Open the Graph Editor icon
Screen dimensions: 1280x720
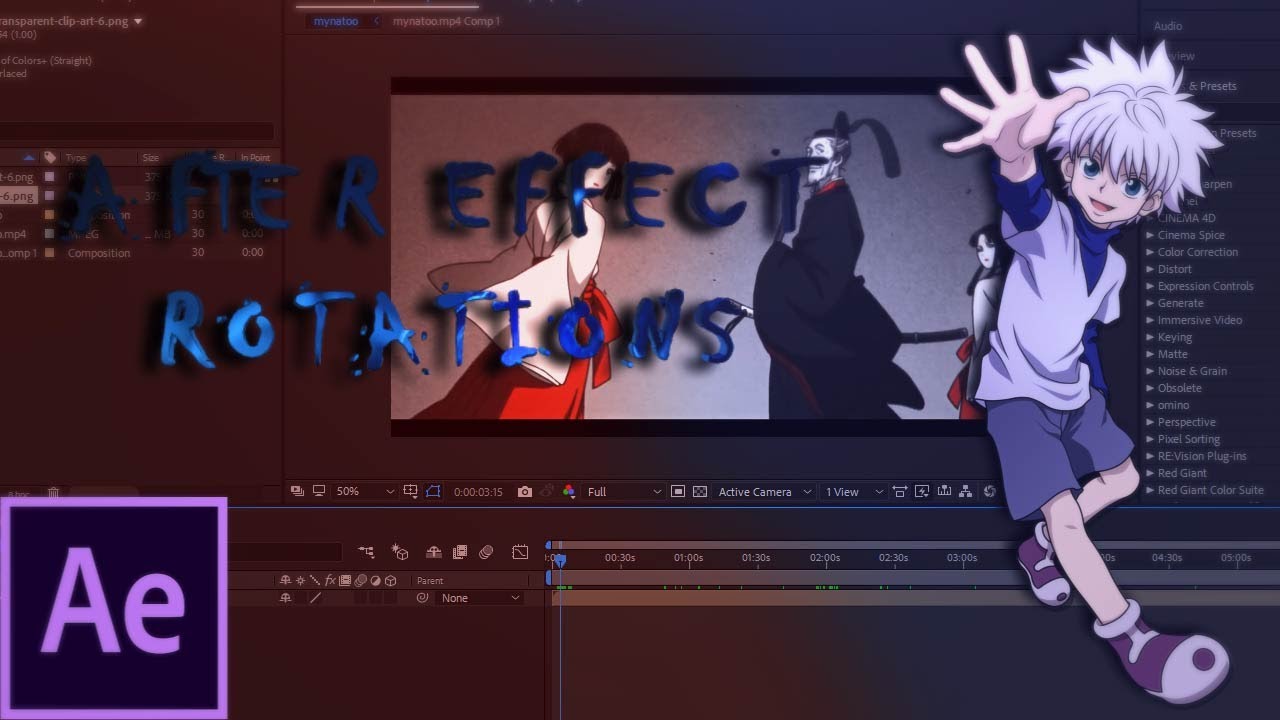pos(520,552)
